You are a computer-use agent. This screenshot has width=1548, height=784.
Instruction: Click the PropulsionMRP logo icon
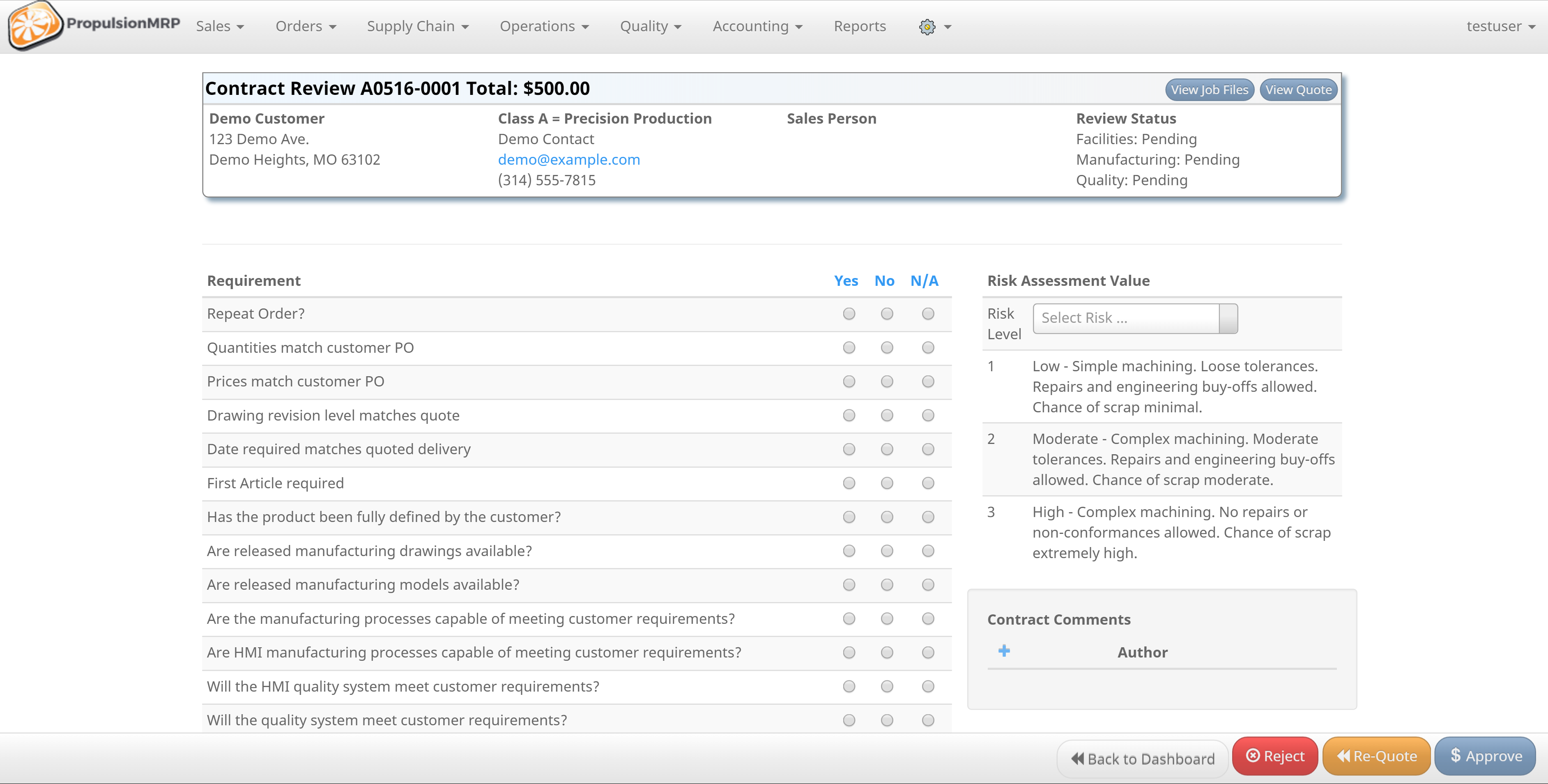coord(35,25)
